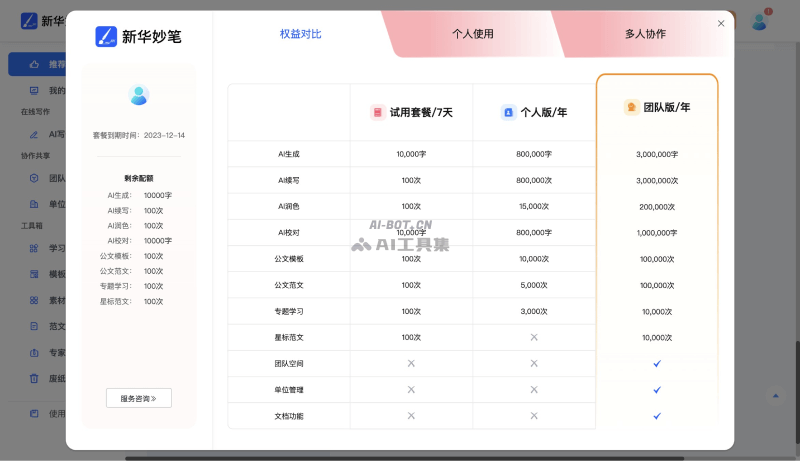Open the top-right account avatar with notification badge
800x461 pixels.
pos(760,21)
